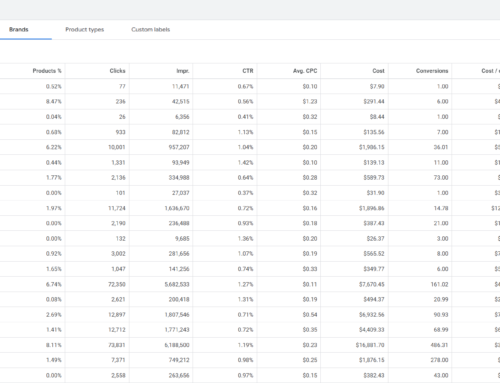The width and height of the screenshot is (500, 383).
Task: Select the 1,331 clicks cell
Action: click(118, 162)
